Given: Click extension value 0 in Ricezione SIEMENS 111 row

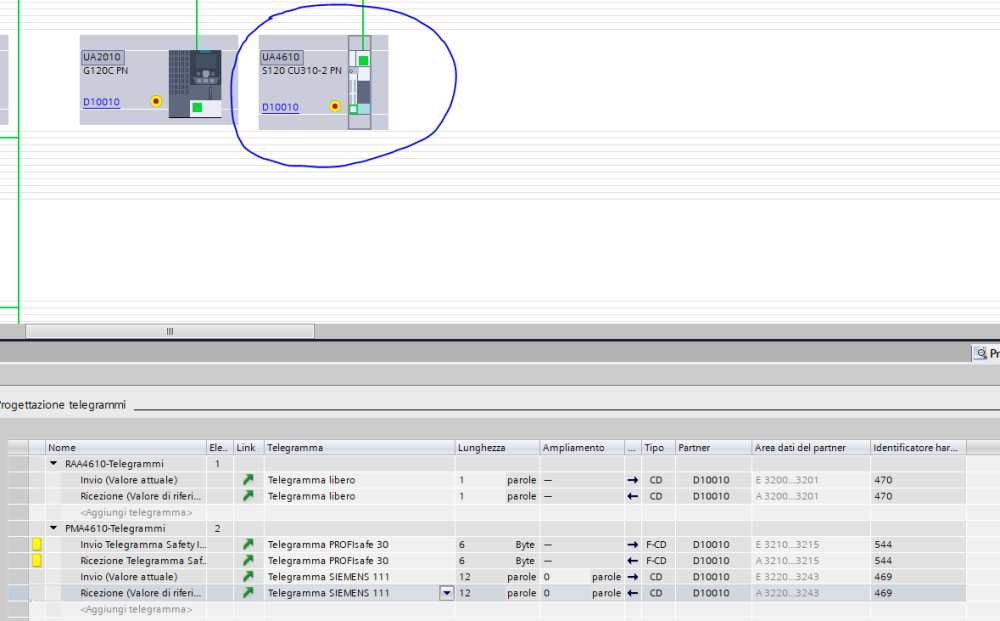Looking at the screenshot, I should 547,592.
